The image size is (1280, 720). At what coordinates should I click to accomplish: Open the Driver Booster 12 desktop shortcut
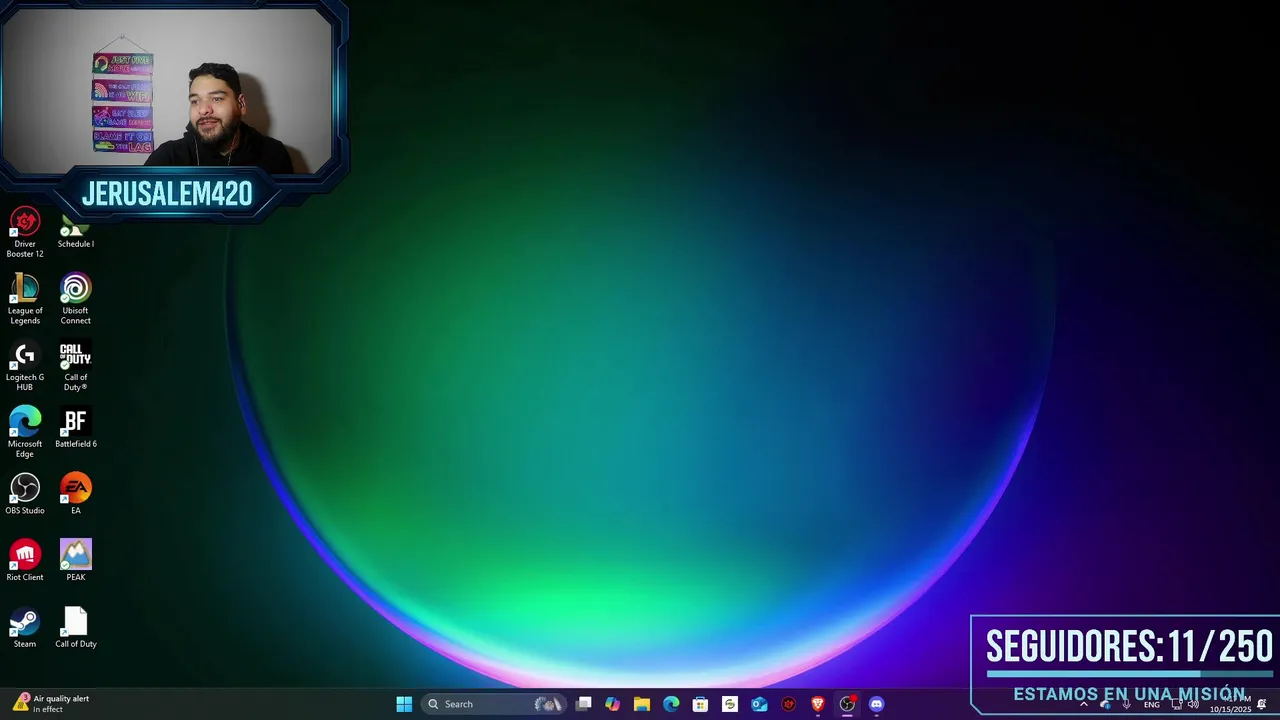click(25, 232)
